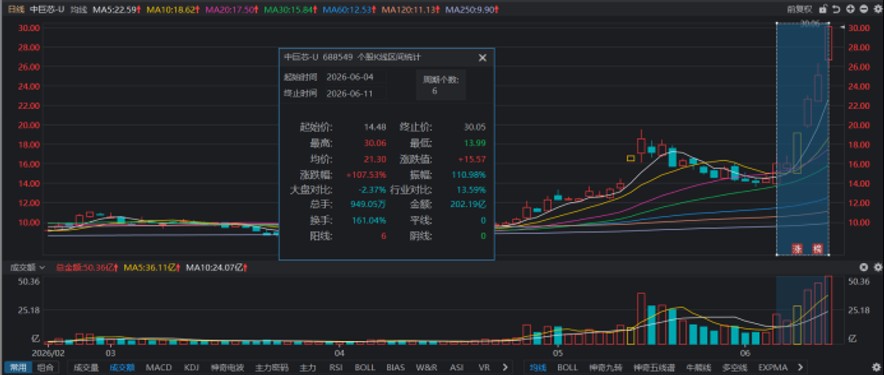This screenshot has width=884, height=375.
Task: Click the MA20:17.50 legend value
Action: point(233,9)
